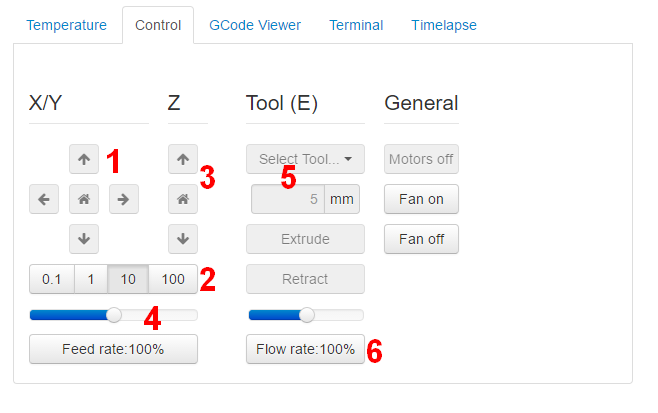Open the GCode Viewer tab

(x=255, y=25)
